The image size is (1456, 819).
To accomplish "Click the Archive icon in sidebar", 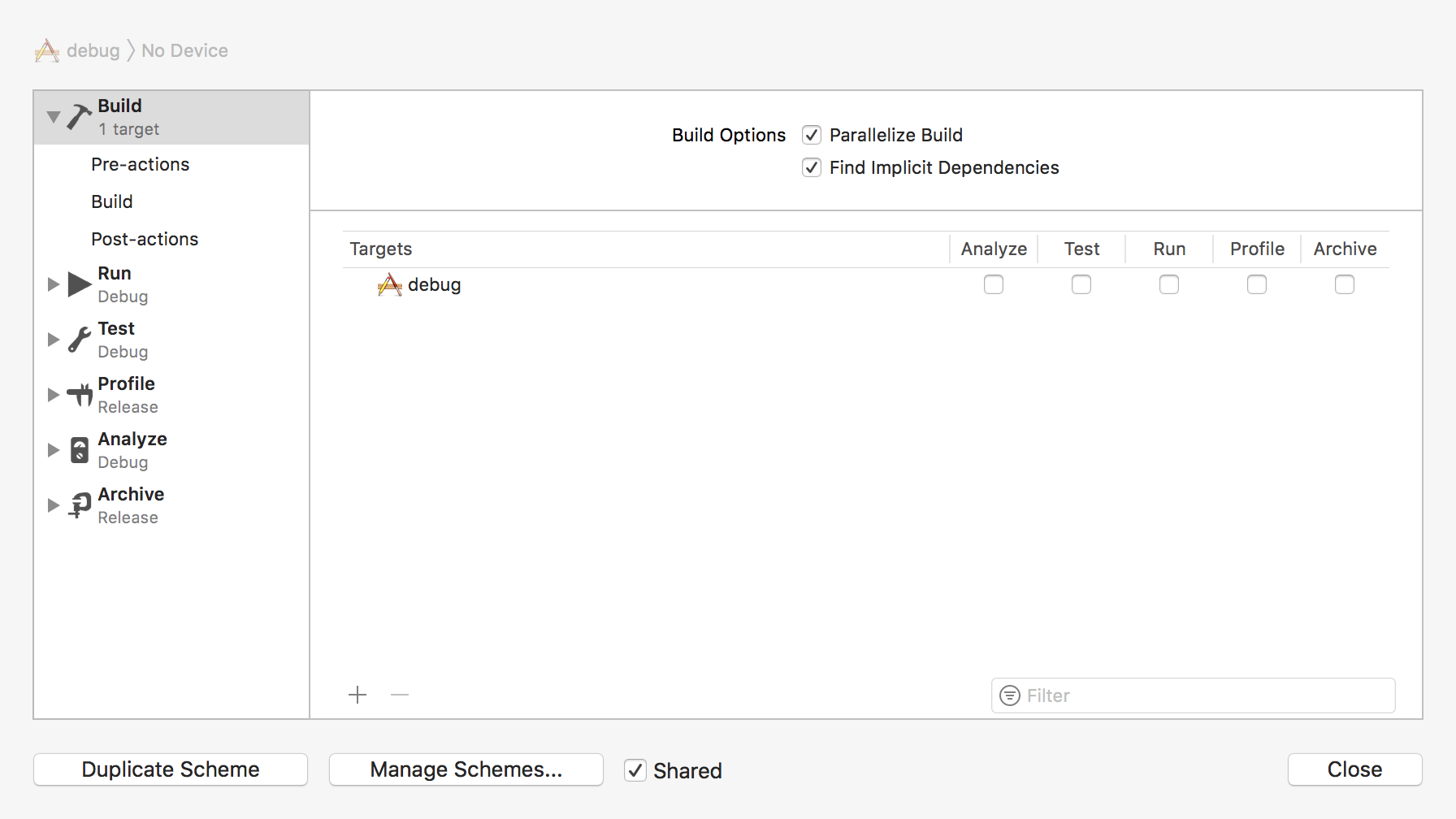I will (80, 505).
